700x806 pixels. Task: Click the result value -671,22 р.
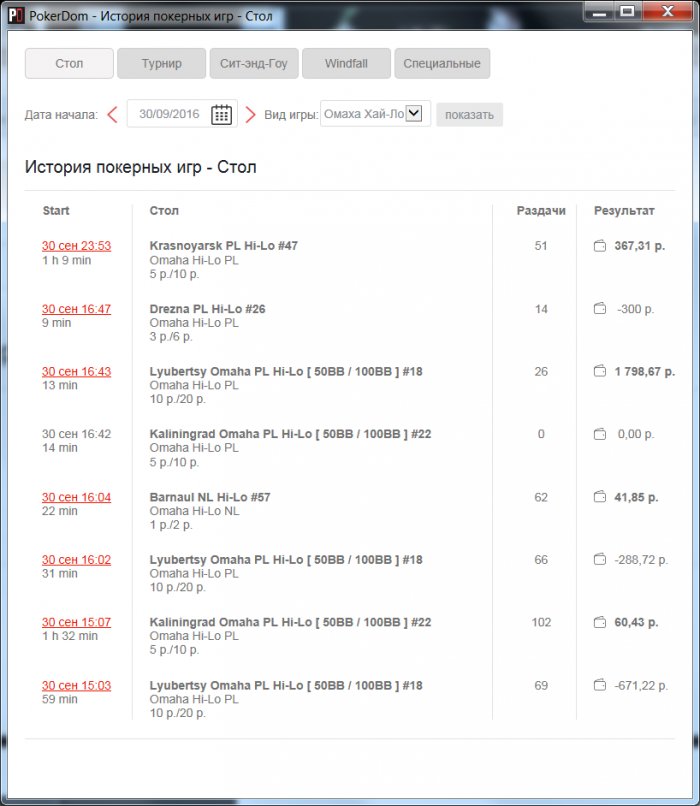(x=641, y=685)
